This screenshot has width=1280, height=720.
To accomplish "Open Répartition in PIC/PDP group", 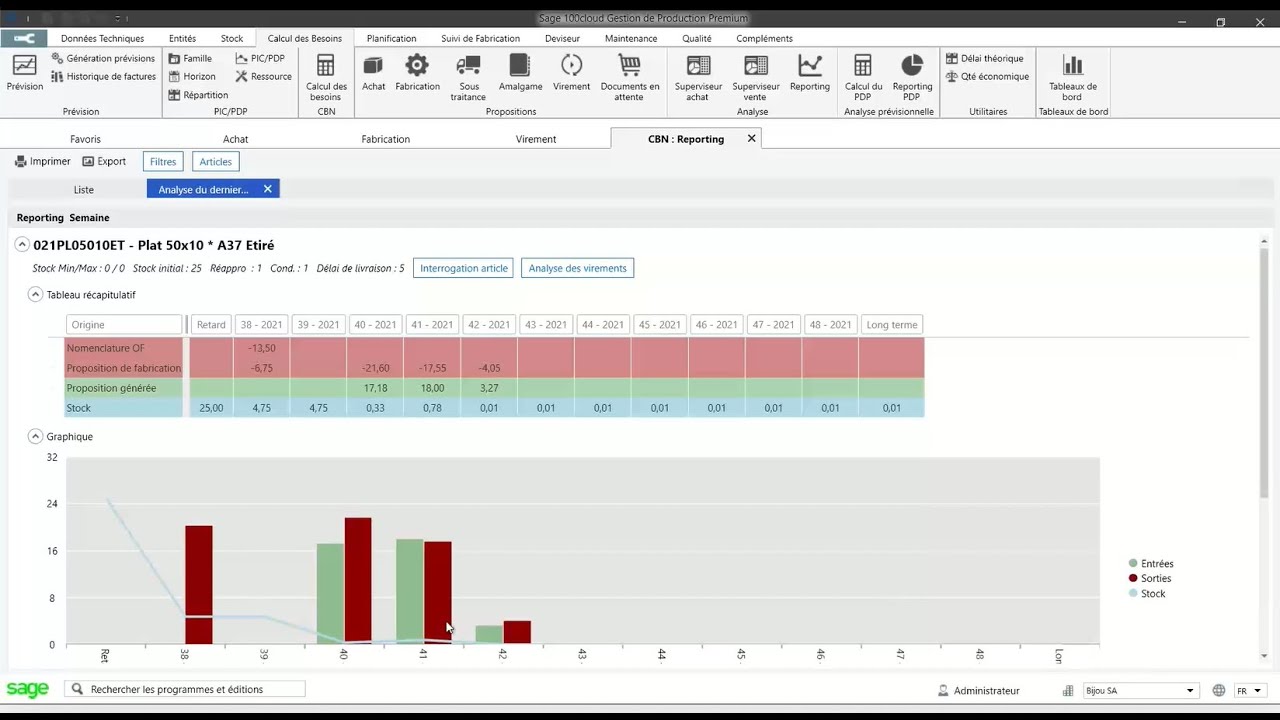I will [x=198, y=94].
